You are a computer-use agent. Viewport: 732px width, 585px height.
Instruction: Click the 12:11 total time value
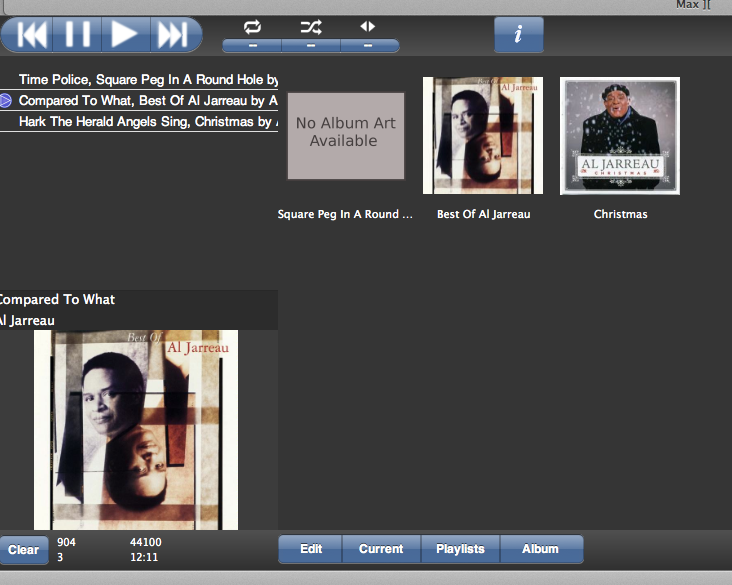(144, 557)
